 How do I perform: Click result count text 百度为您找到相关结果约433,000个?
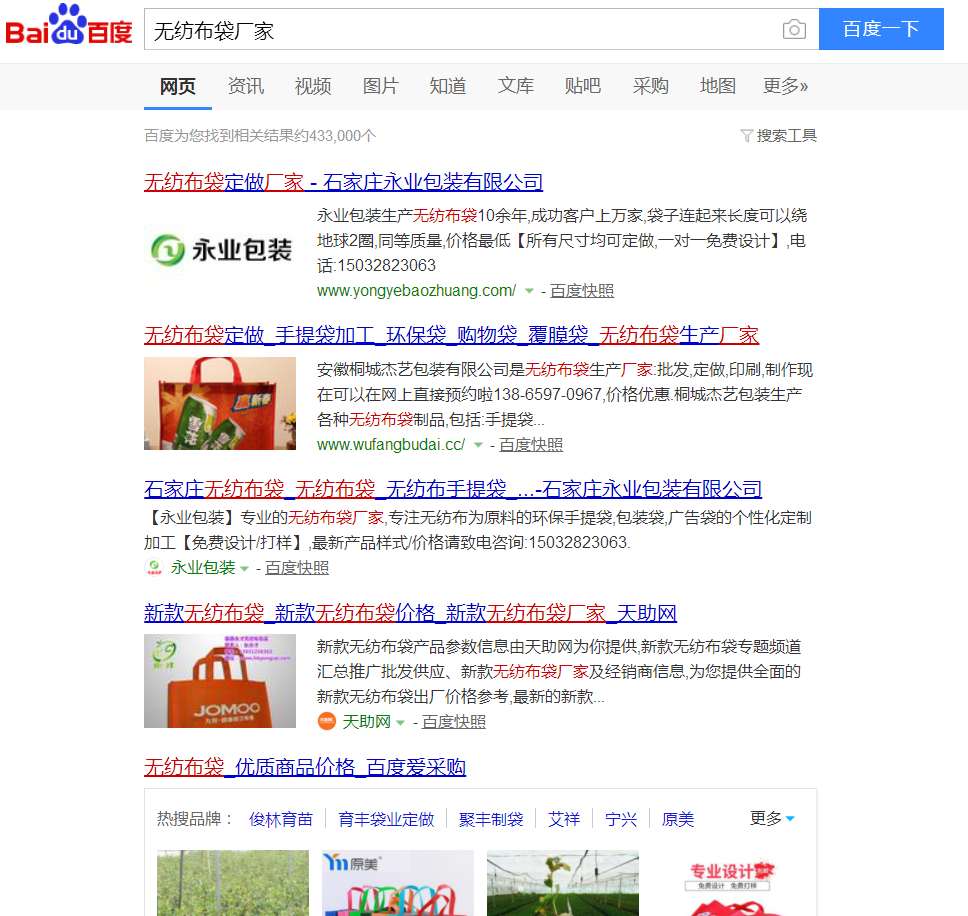(260, 135)
